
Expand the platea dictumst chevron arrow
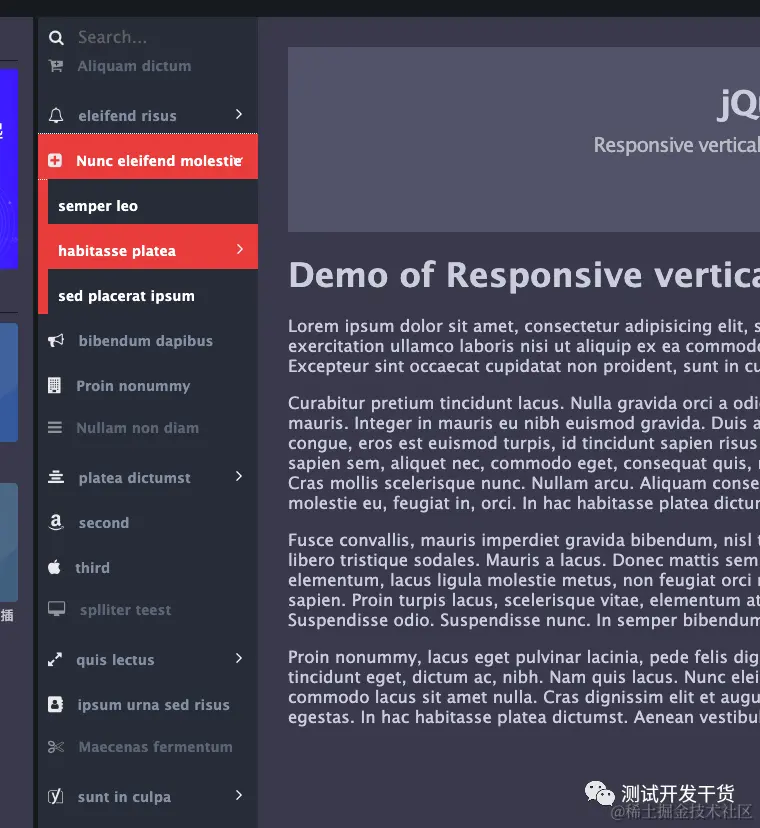pos(239,476)
